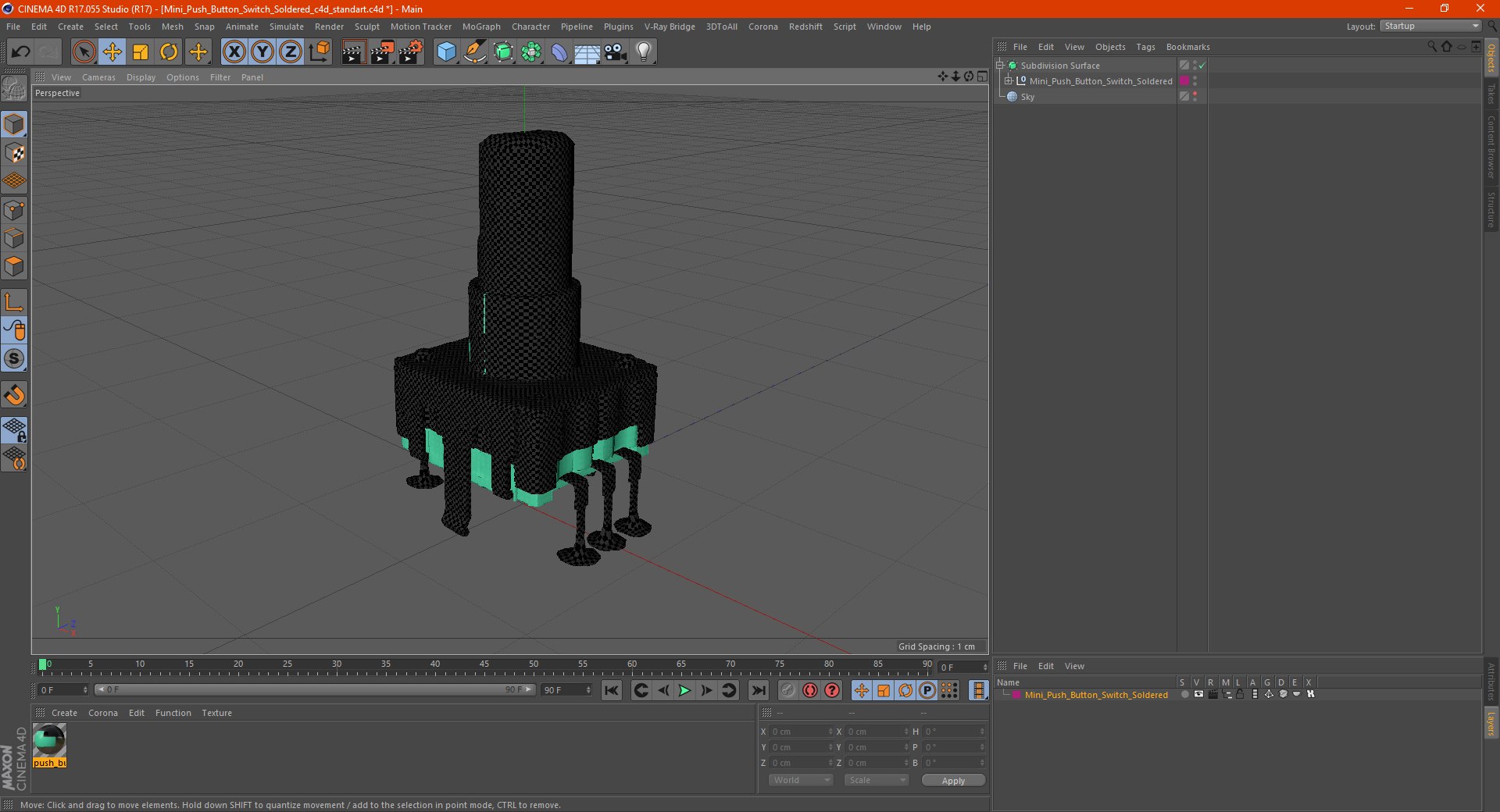This screenshot has width=1500, height=812.
Task: Toggle Z axis lock
Action: tap(290, 52)
